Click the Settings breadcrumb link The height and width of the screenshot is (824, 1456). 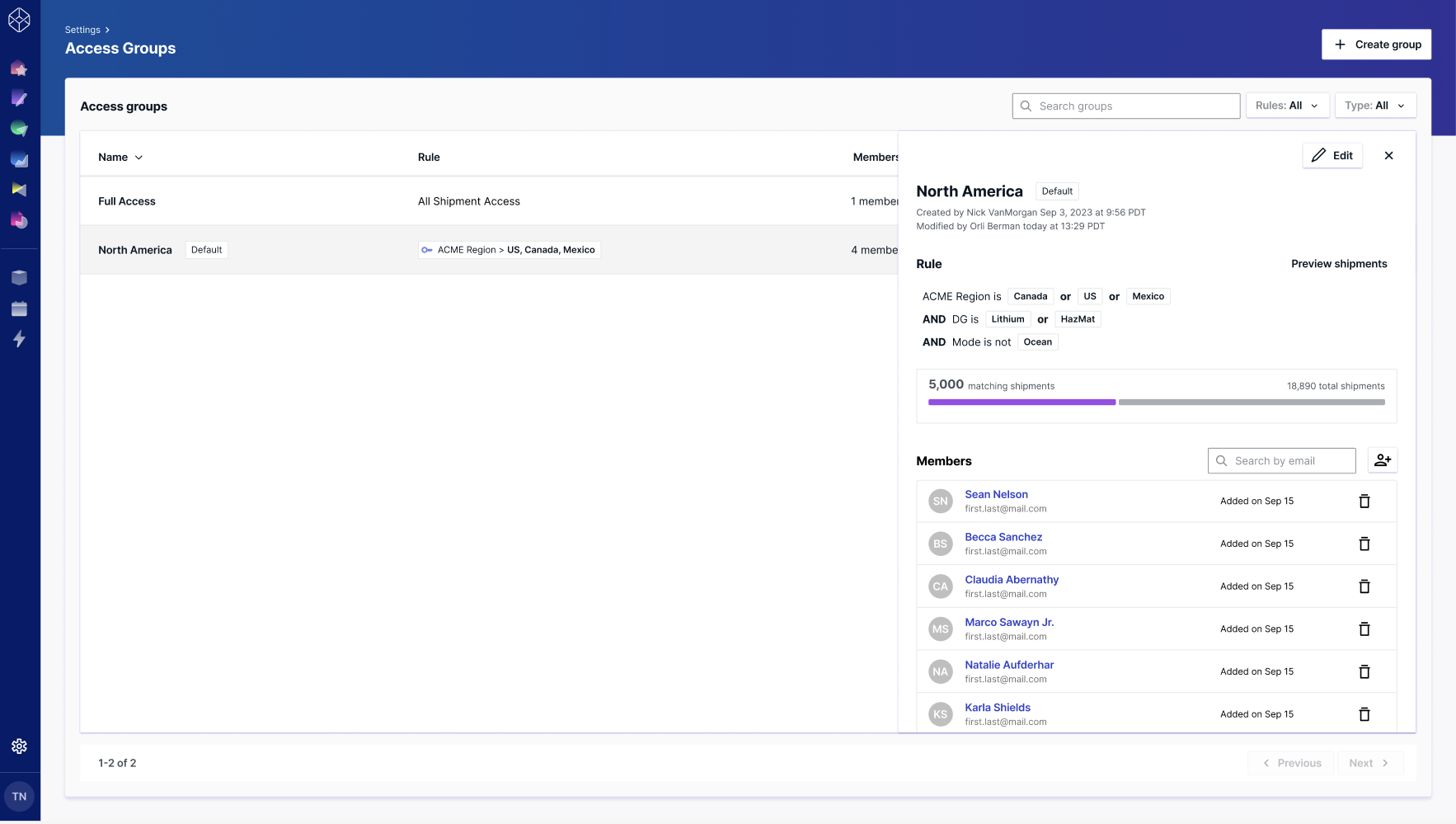(82, 30)
